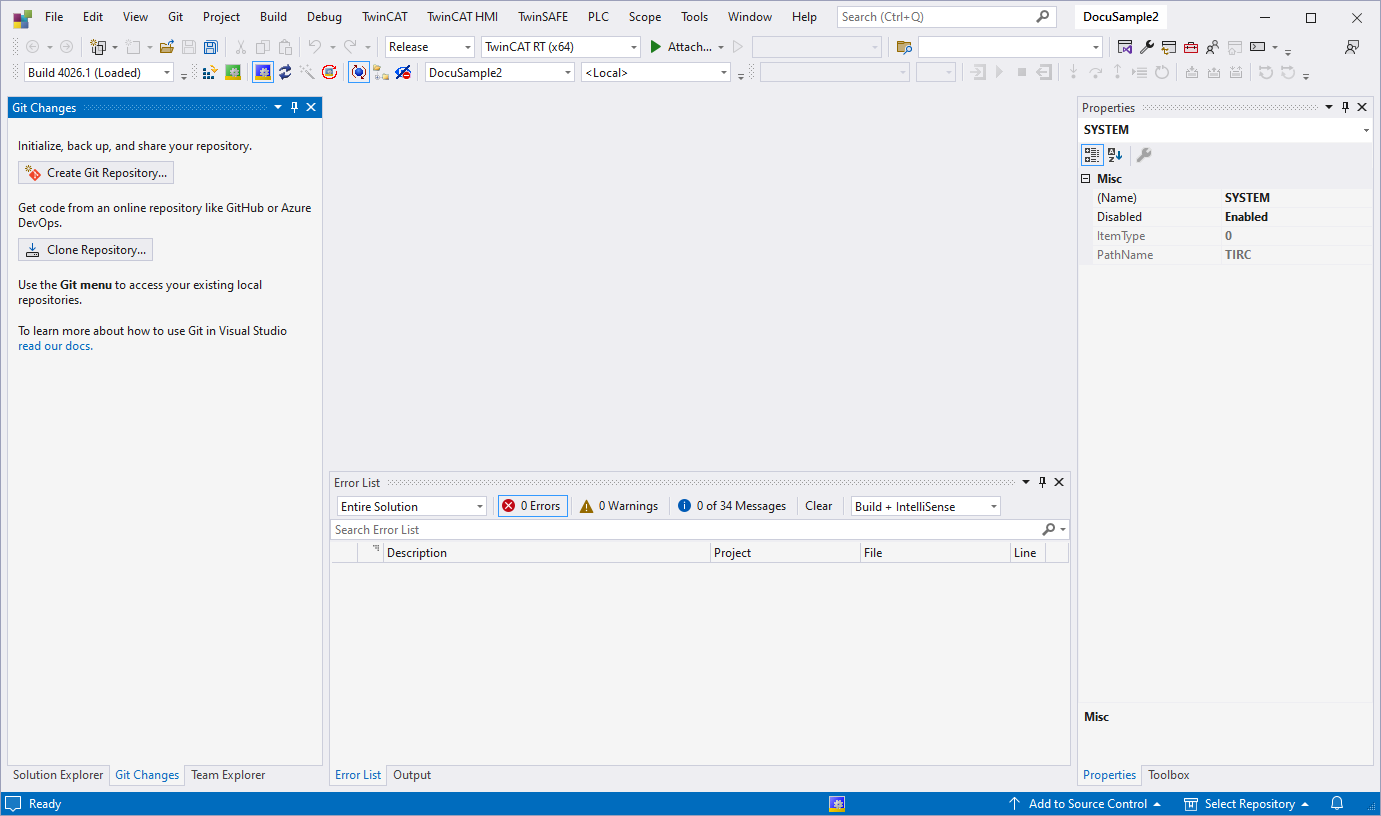Click the Clone Repository button
The width and height of the screenshot is (1381, 816).
pos(86,250)
